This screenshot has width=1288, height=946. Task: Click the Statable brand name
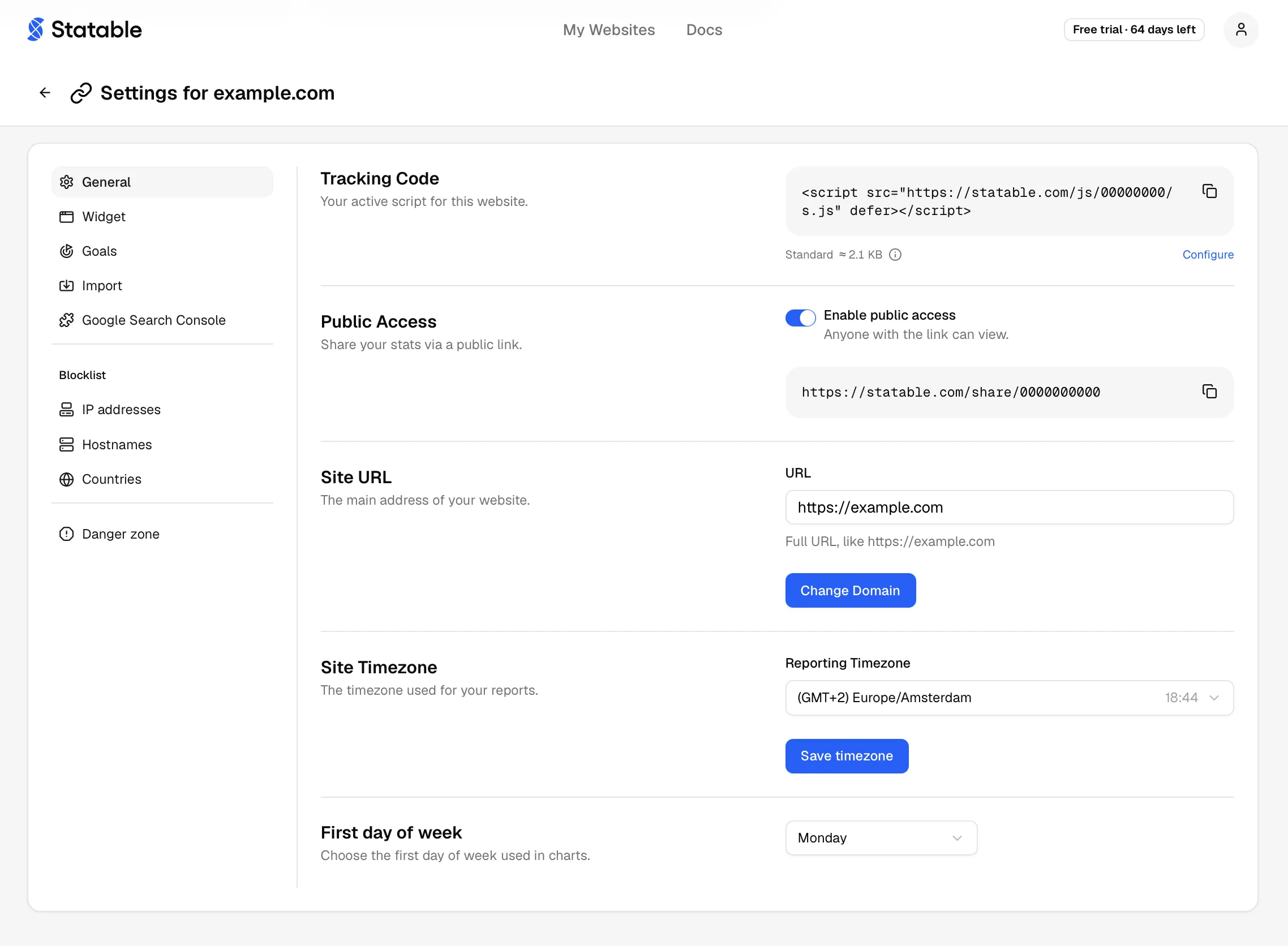tap(96, 30)
